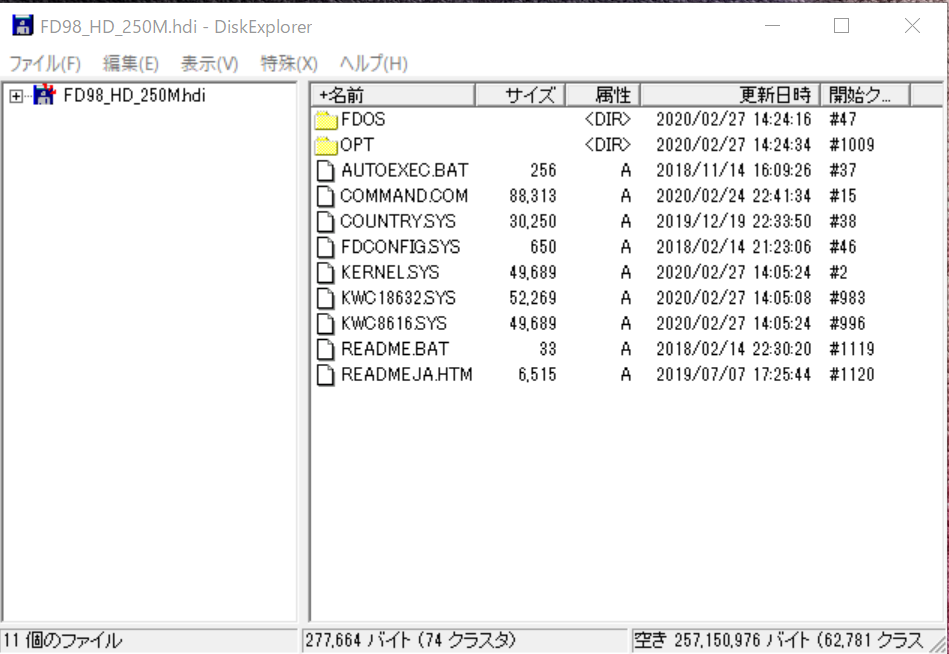Click the start cluster #1120
The image size is (949, 654).
852,374
